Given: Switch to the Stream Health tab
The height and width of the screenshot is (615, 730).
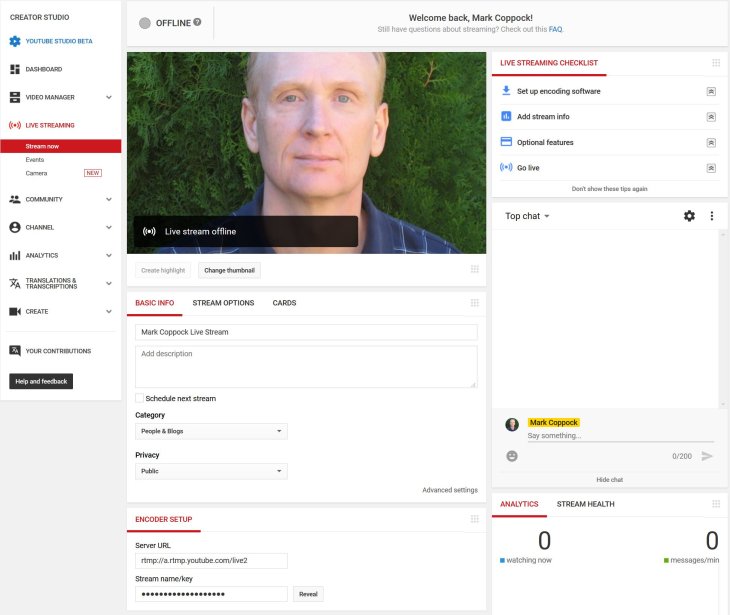Looking at the screenshot, I should coord(585,504).
